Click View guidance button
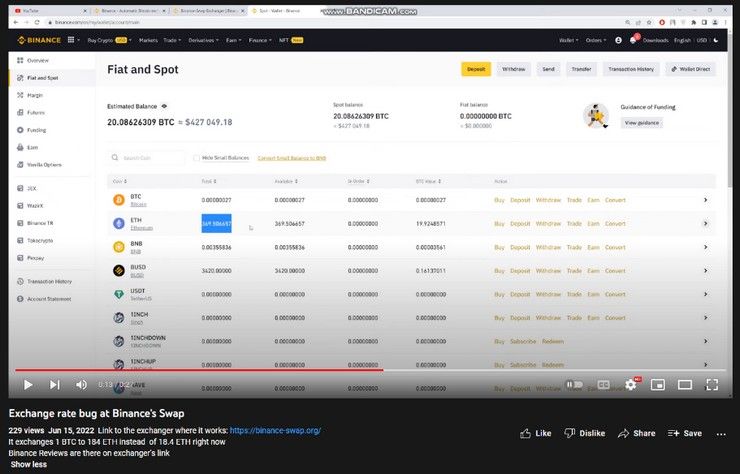The width and height of the screenshot is (740, 474). [641, 123]
